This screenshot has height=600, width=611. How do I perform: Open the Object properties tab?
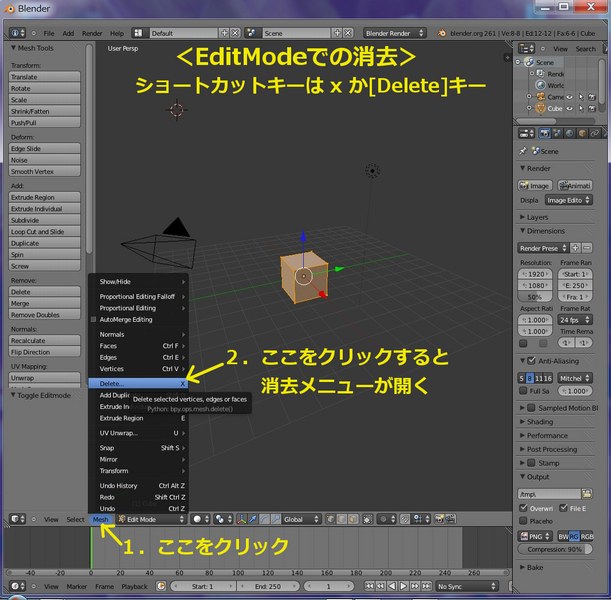point(582,134)
